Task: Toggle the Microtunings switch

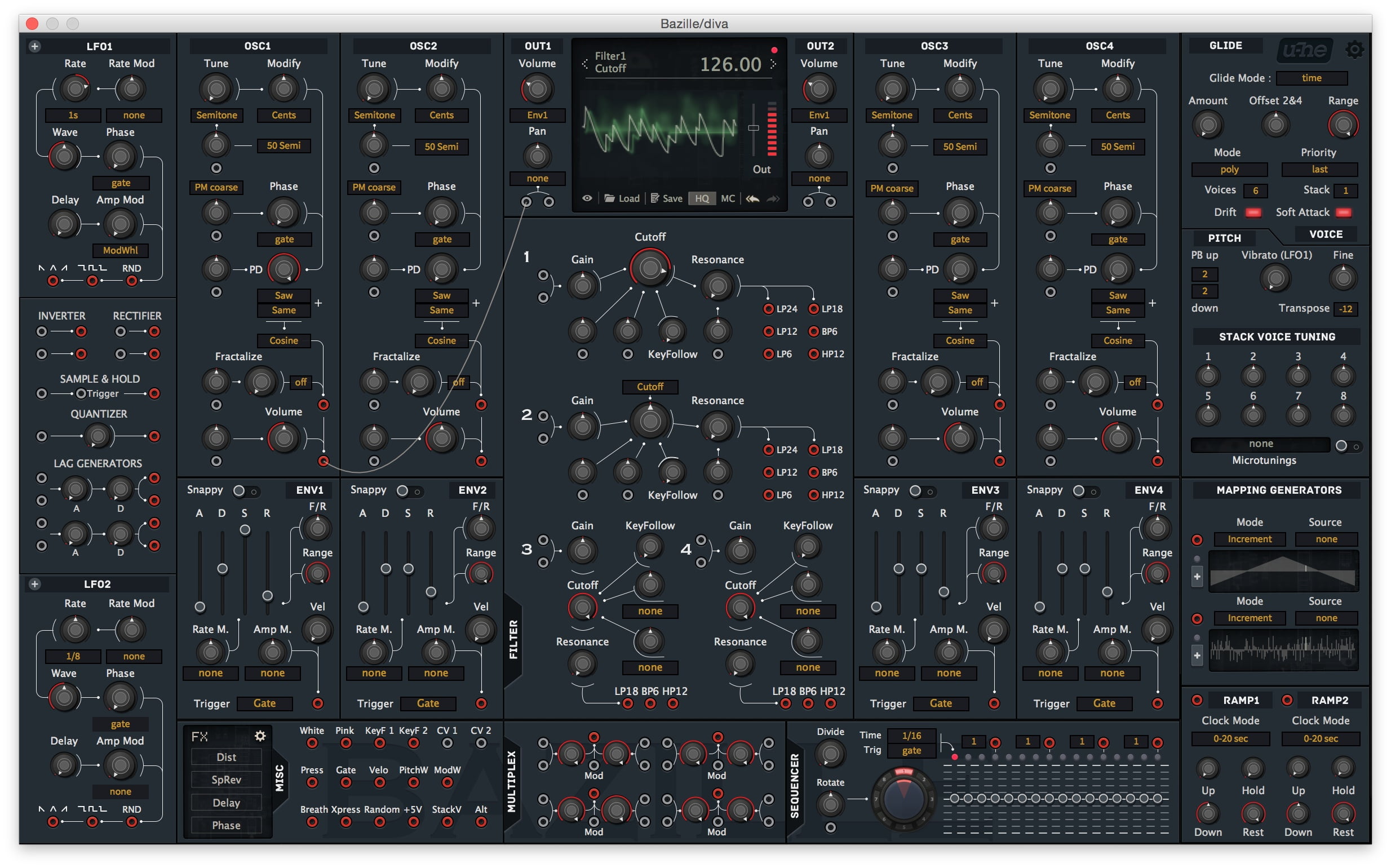Action: click(x=1347, y=446)
